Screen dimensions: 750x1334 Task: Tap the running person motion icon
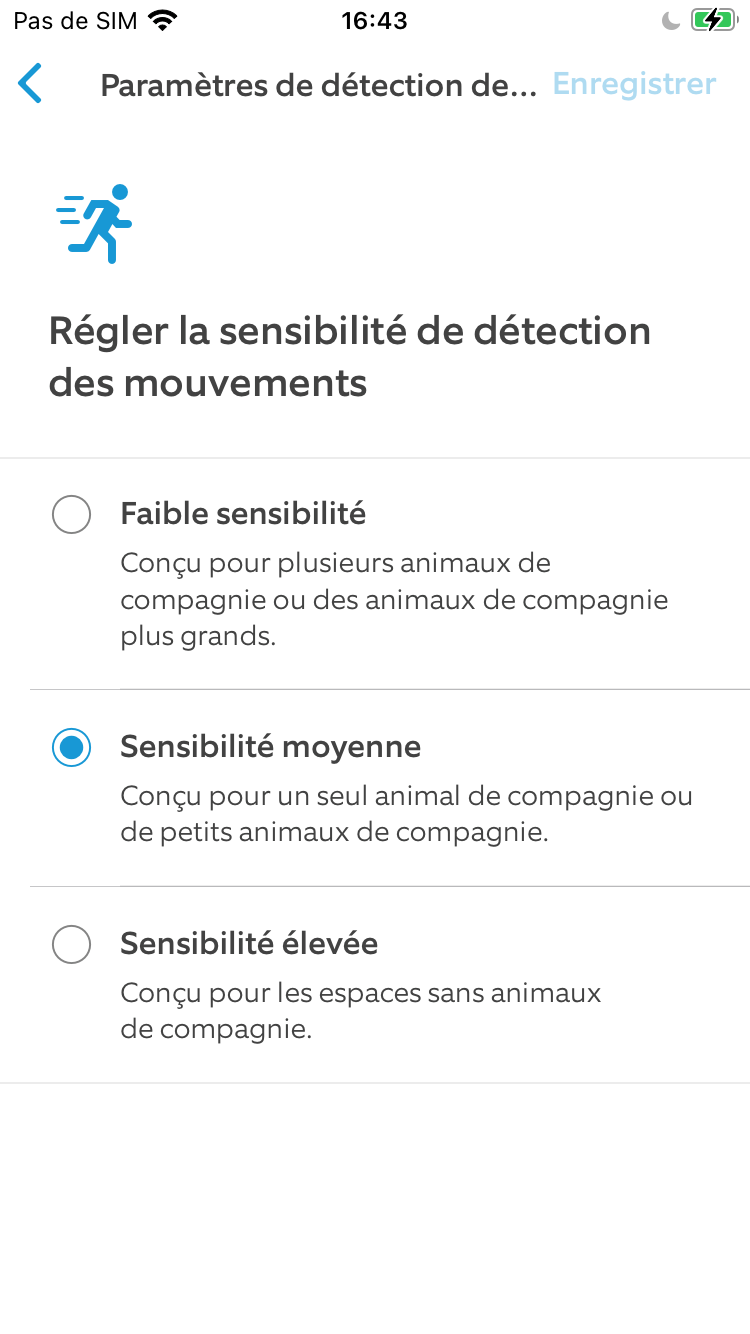[x=95, y=224]
